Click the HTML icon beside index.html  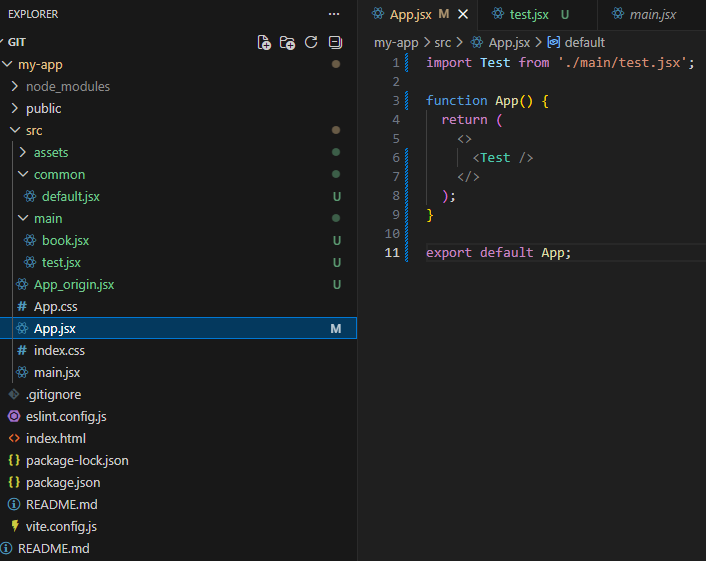click(x=14, y=438)
